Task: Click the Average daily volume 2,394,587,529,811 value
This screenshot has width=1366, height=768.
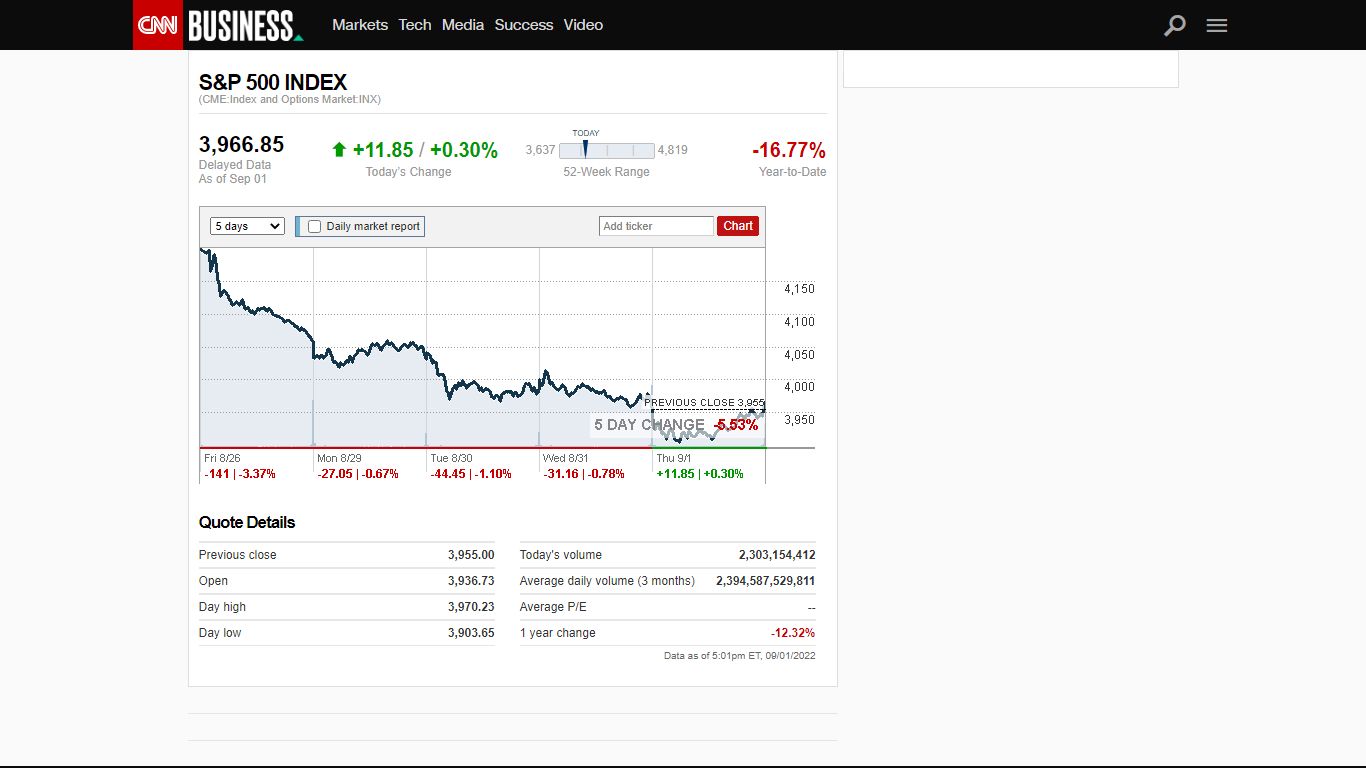Action: (766, 581)
